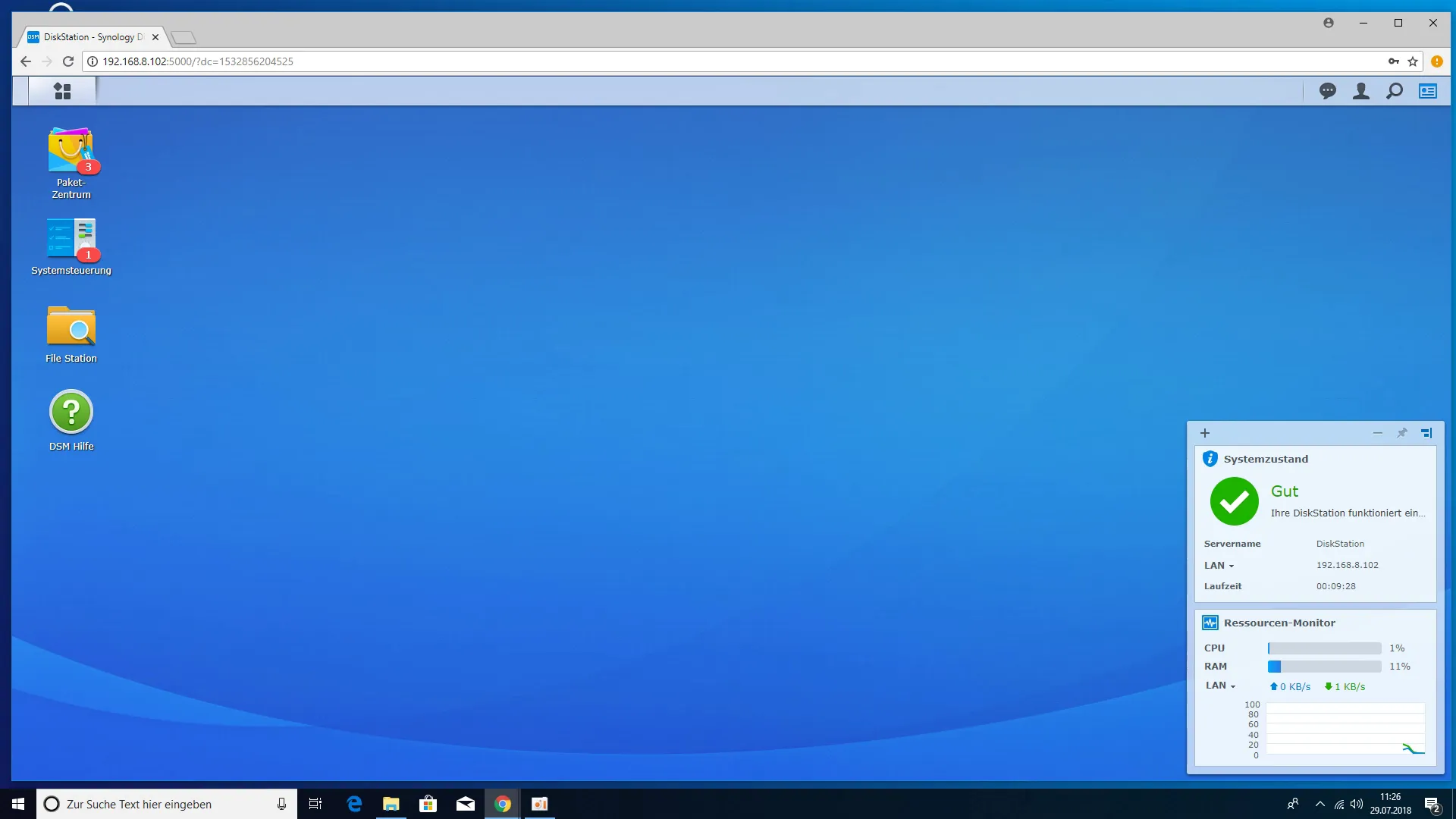Click the IP value 192.168.8.102 in widget

click(1348, 565)
